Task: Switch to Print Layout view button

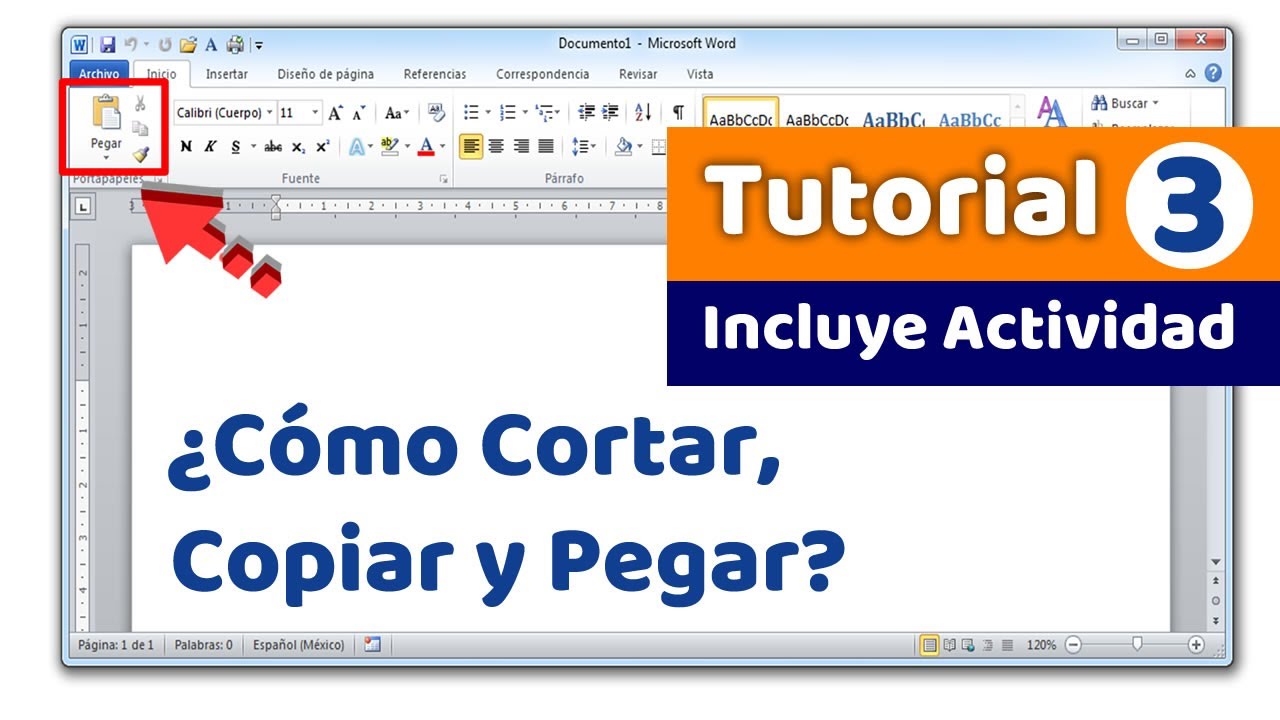Action: click(930, 645)
